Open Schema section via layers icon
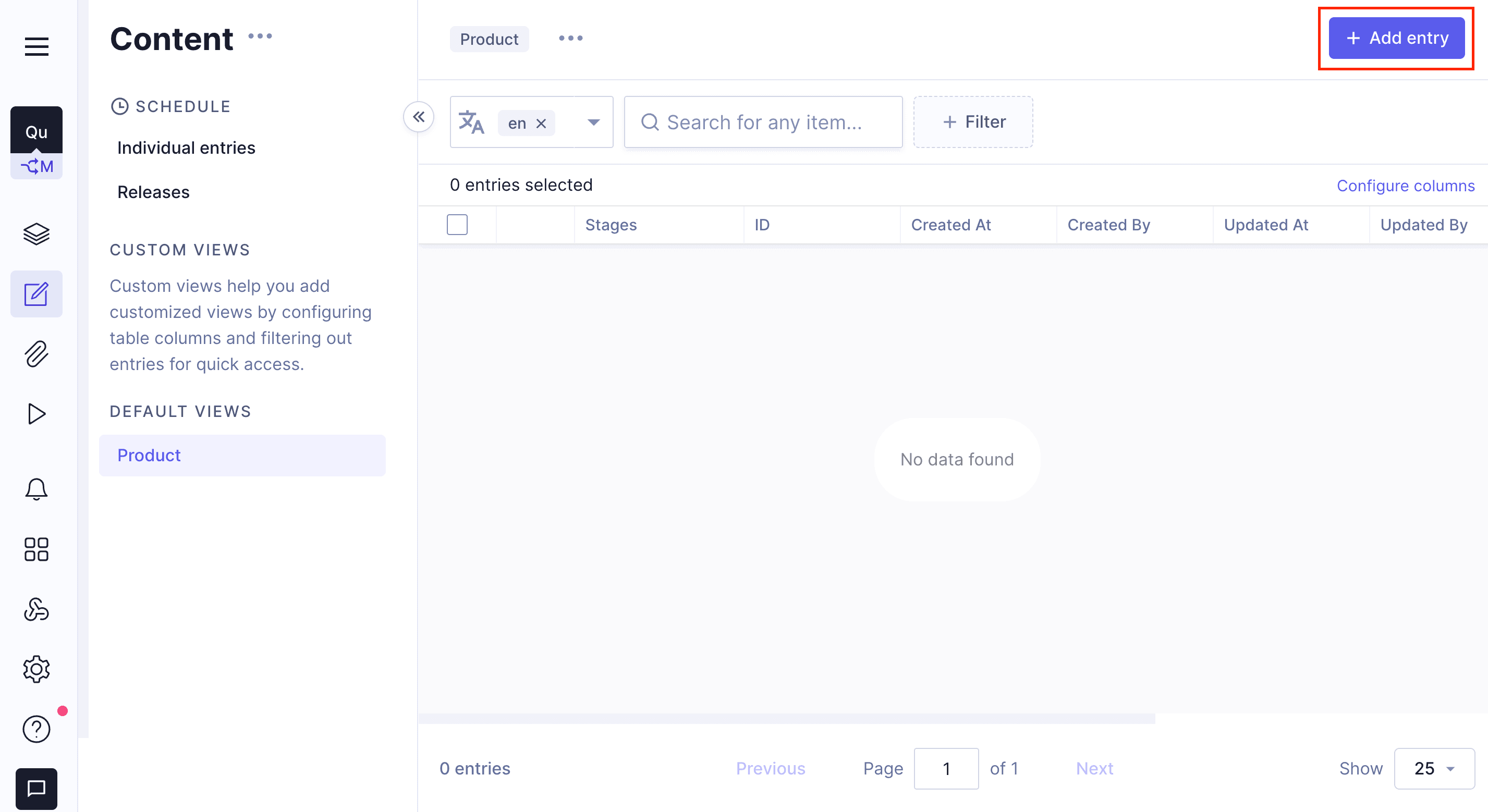Viewport: 1488px width, 812px height. (36, 234)
